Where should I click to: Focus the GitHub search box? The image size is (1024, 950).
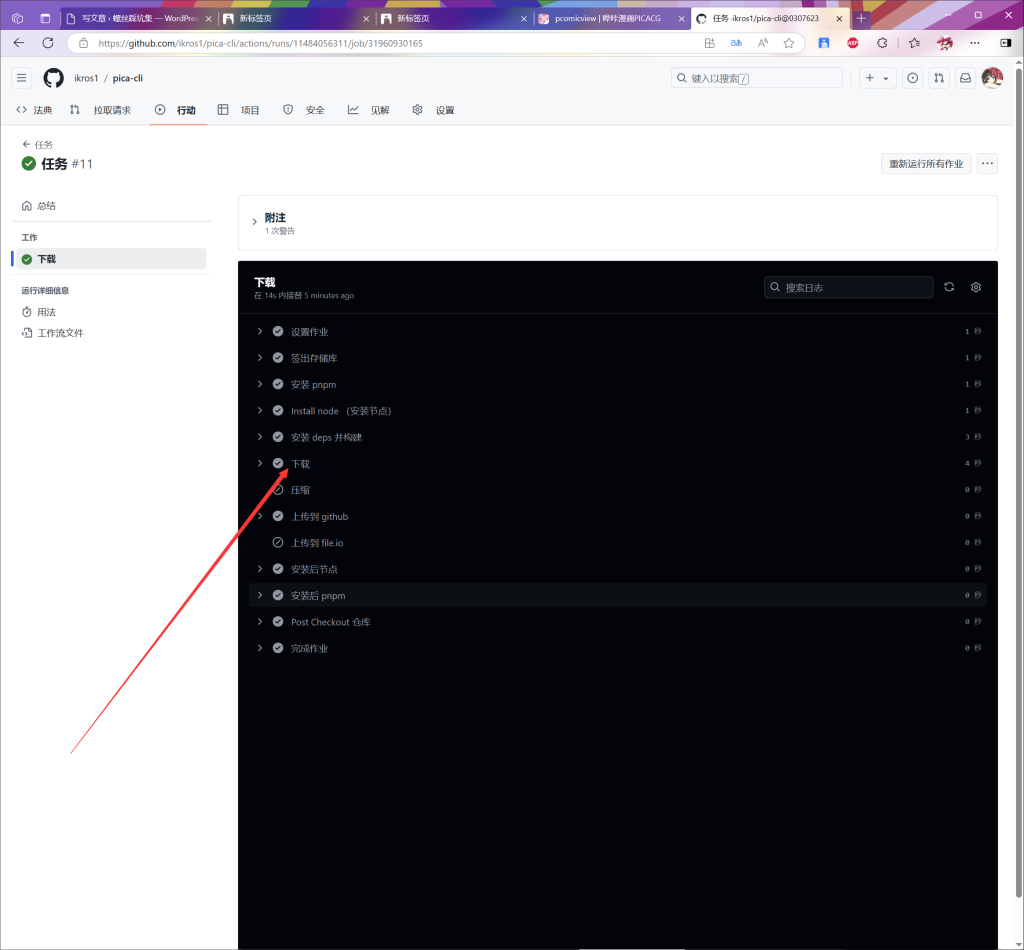coord(757,78)
